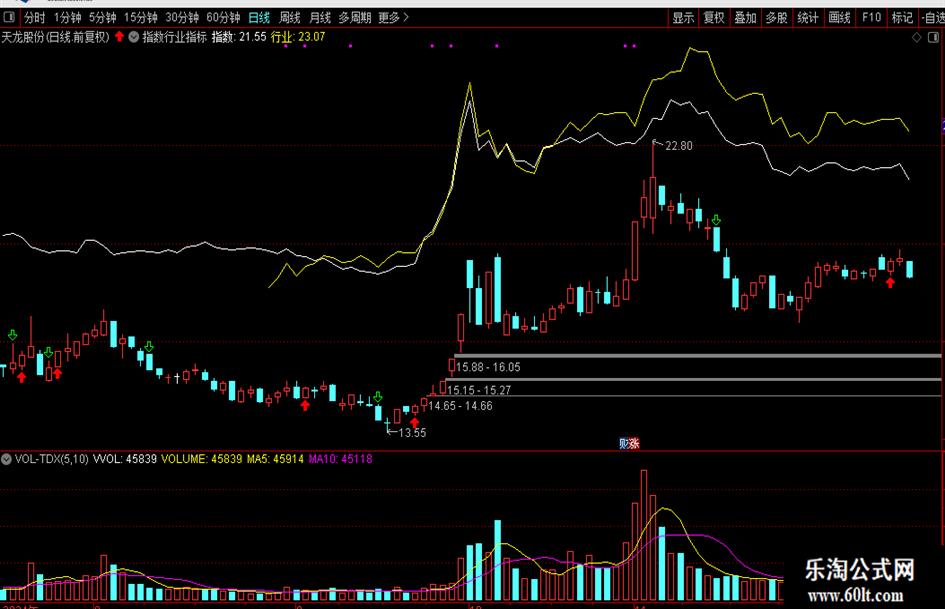This screenshot has height=609, width=945.
Task: Open F10 company information
Action: [x=871, y=18]
